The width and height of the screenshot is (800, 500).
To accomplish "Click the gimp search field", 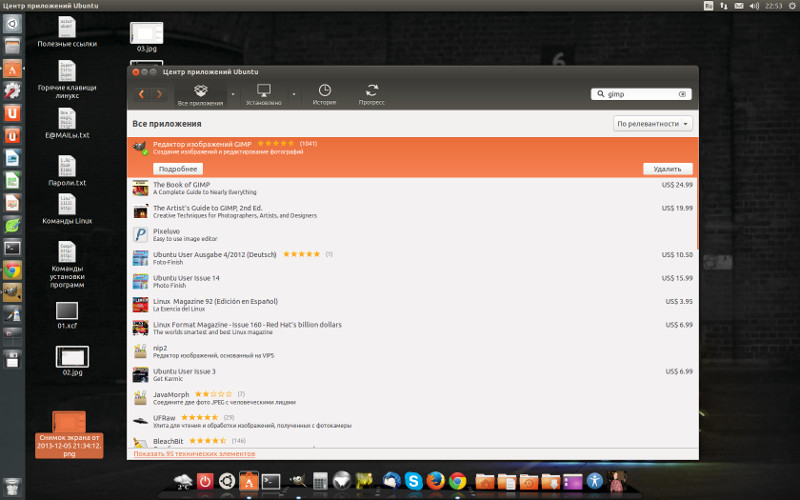I will click(641, 94).
